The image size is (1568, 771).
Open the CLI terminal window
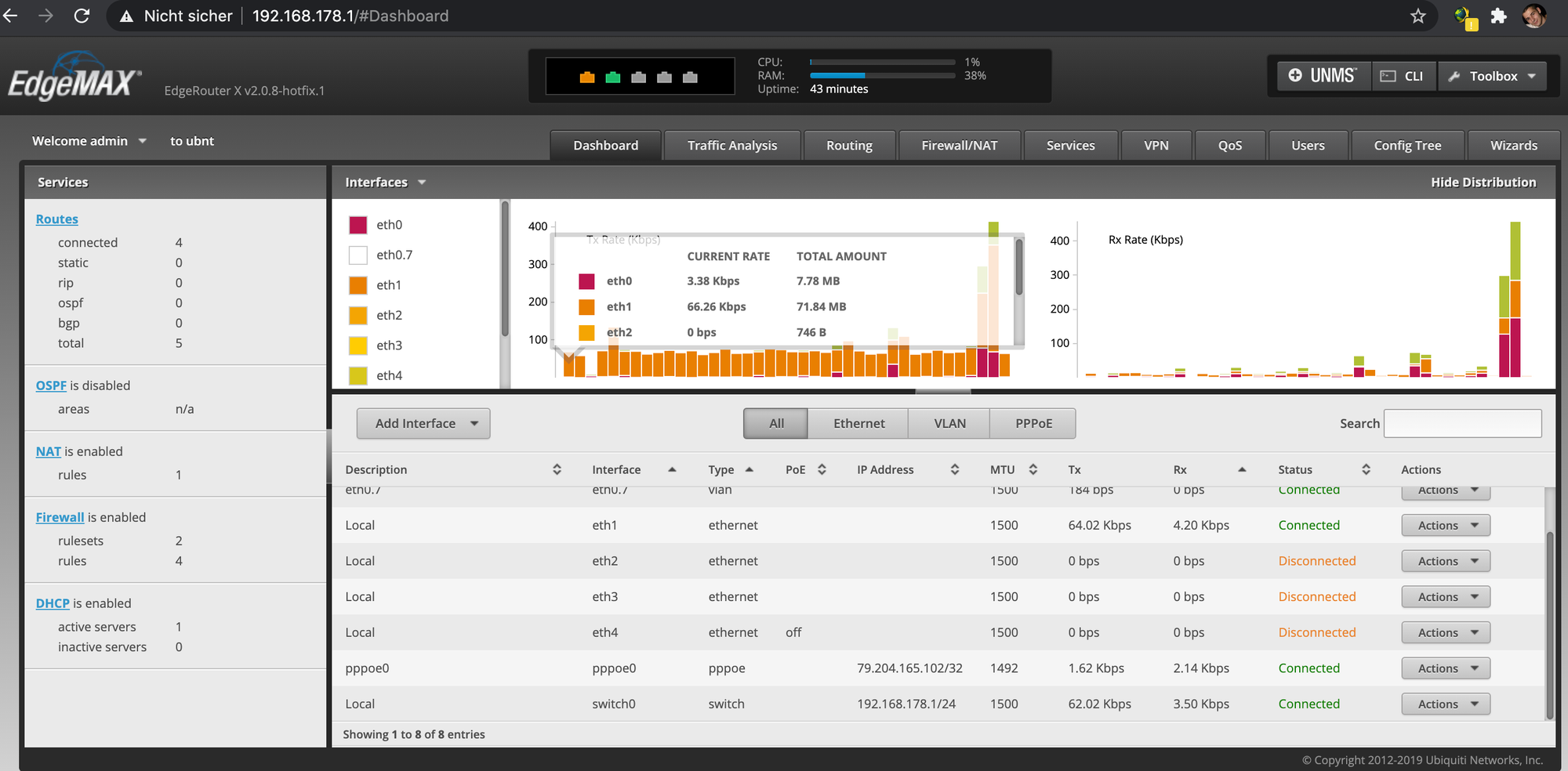click(1403, 76)
